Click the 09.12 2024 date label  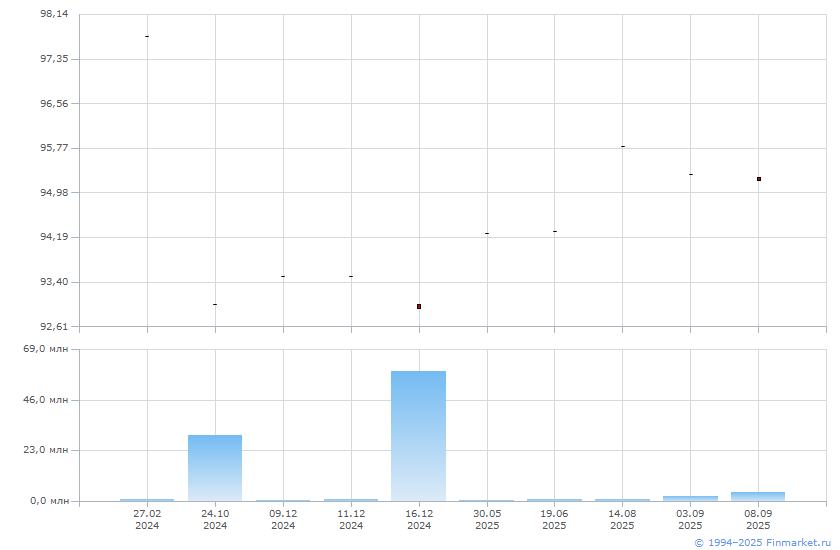click(x=283, y=519)
